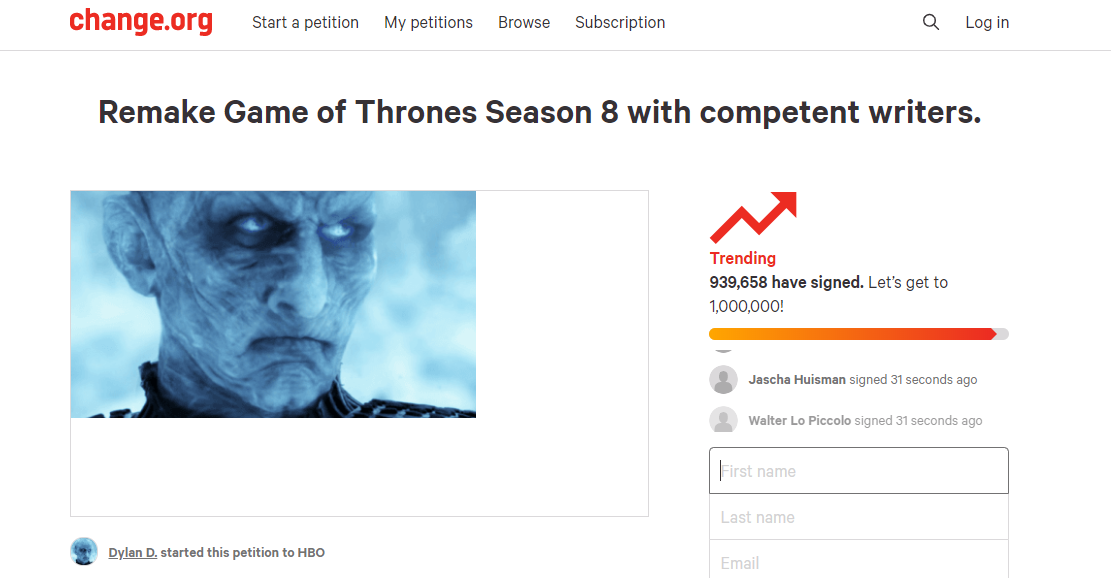Click Walter Lo Piccolo's avatar icon

tap(723, 421)
